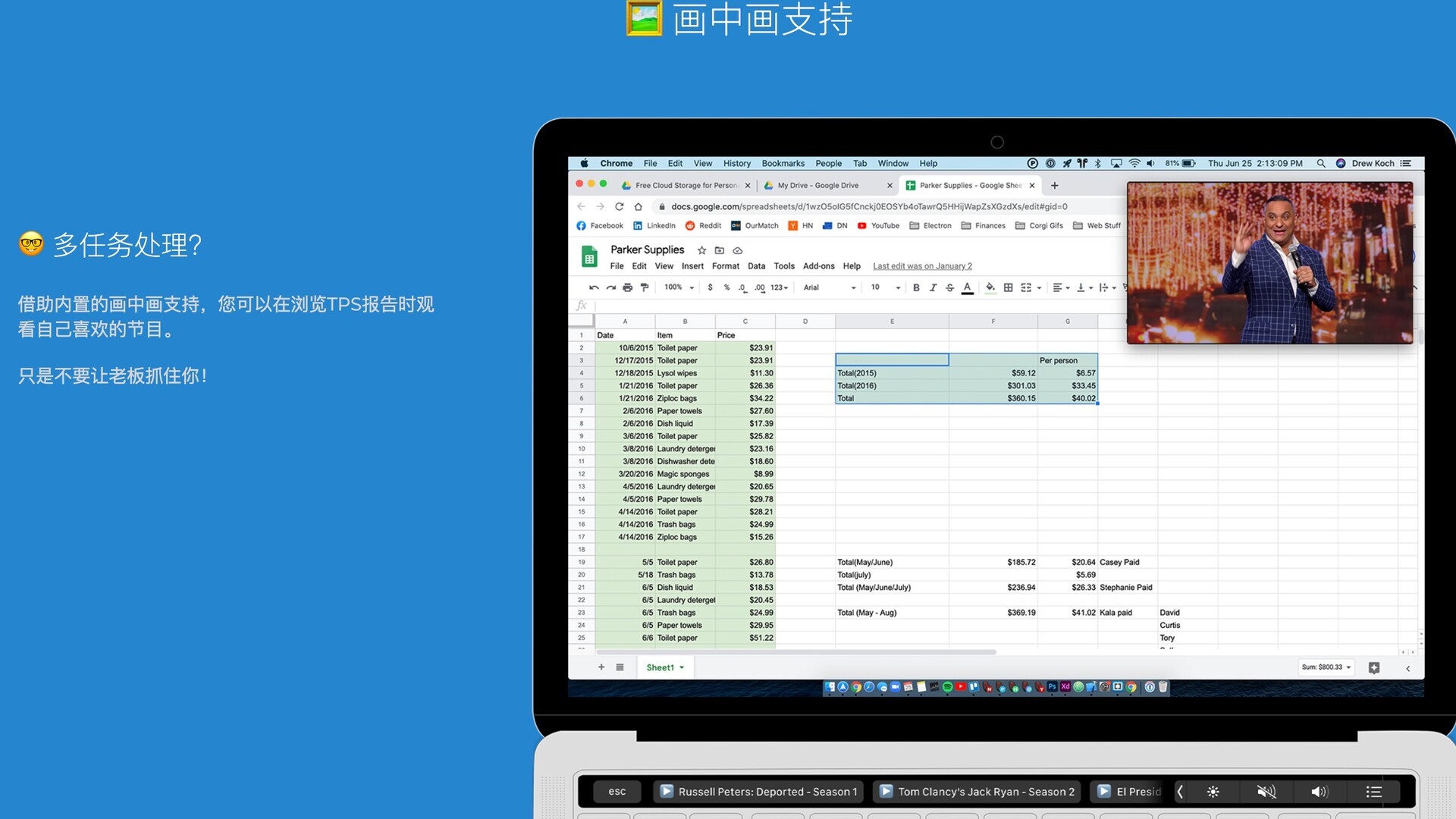The width and height of the screenshot is (1456, 819).
Task: Toggle strikethrough formatting
Action: (949, 287)
